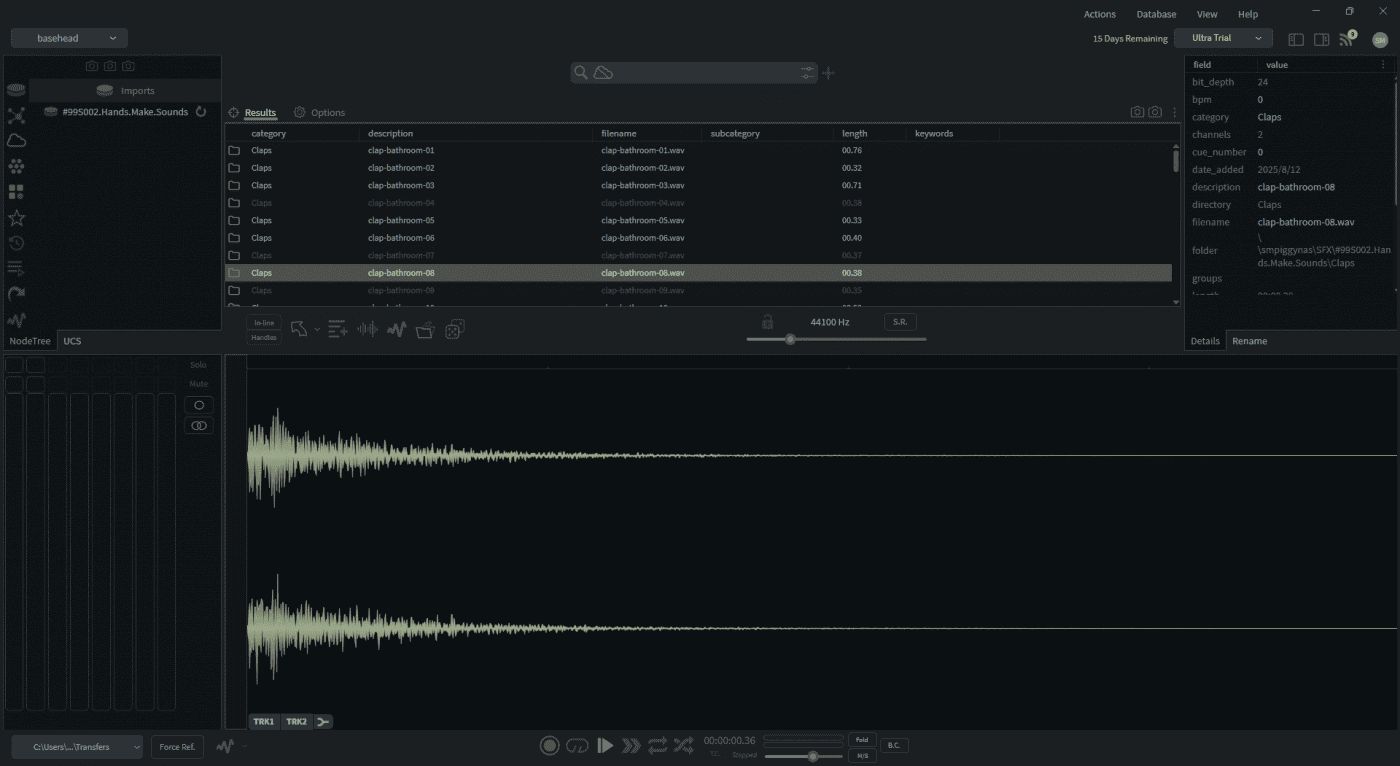Toggle the M/S mode button

tap(862, 756)
